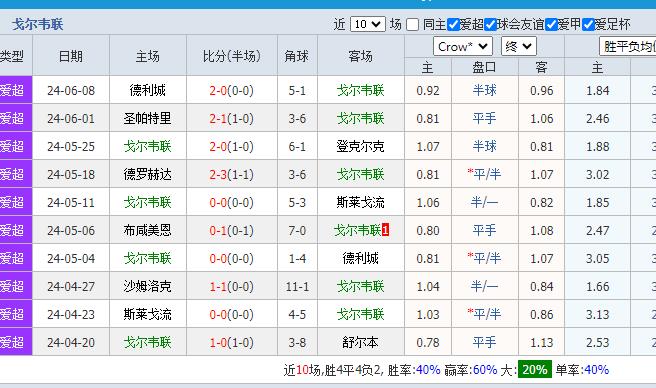Click win odds 3.13 value

click(x=597, y=314)
